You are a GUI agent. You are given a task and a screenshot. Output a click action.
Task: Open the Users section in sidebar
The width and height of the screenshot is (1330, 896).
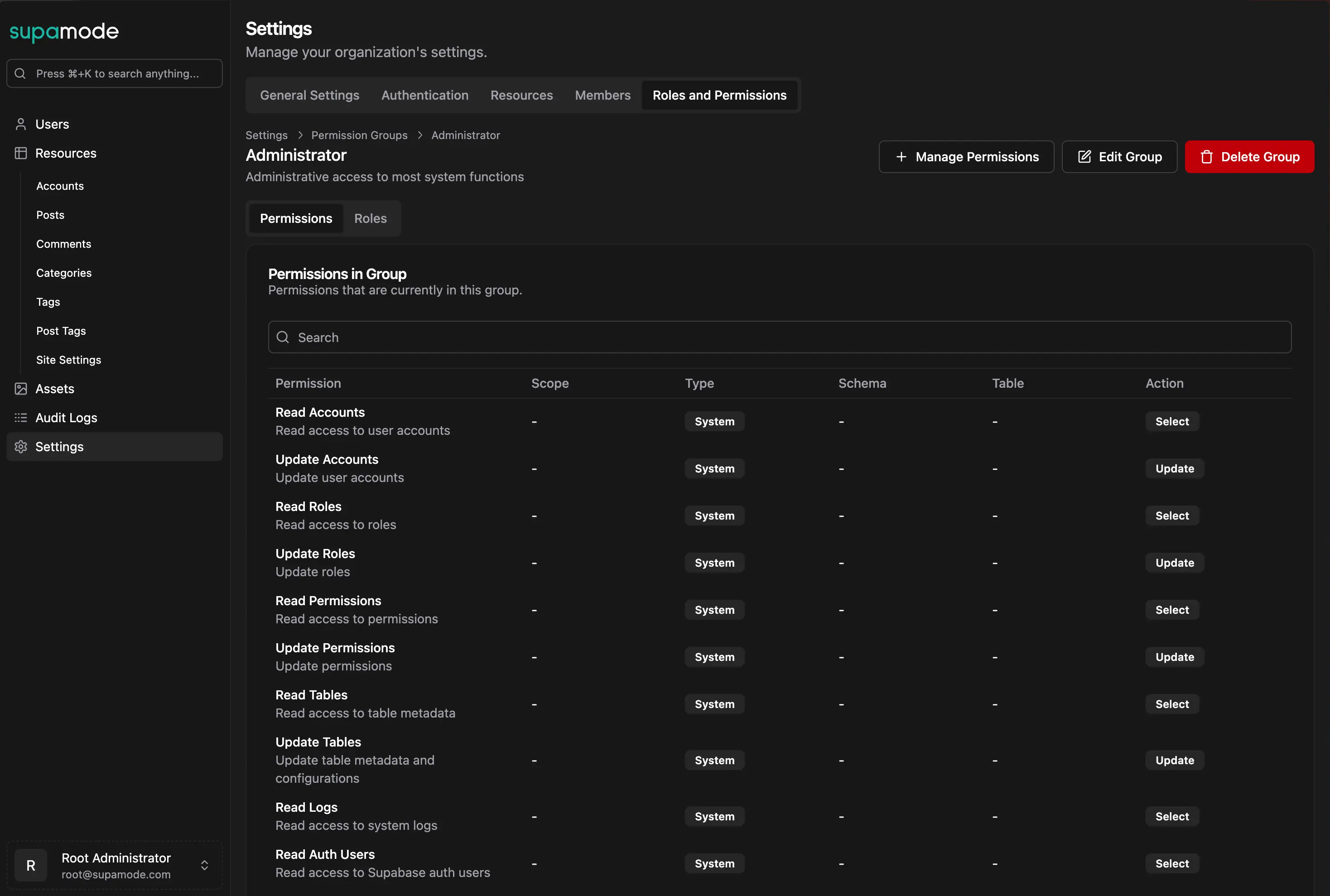point(52,124)
